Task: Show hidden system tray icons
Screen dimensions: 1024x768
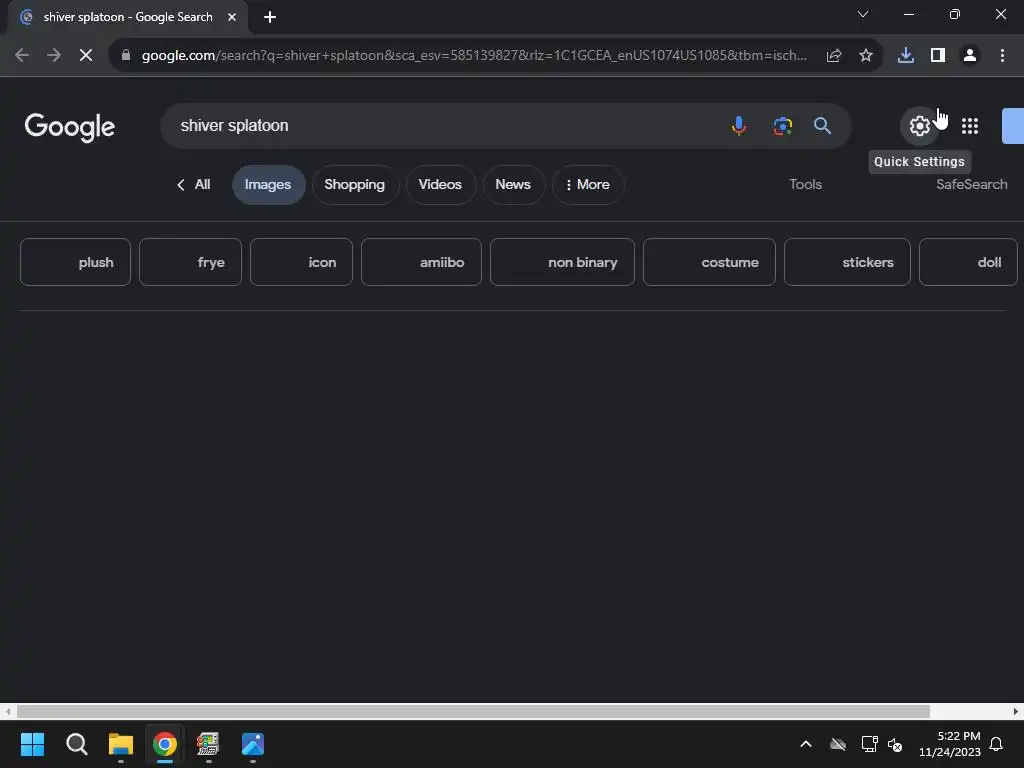Action: 806,744
